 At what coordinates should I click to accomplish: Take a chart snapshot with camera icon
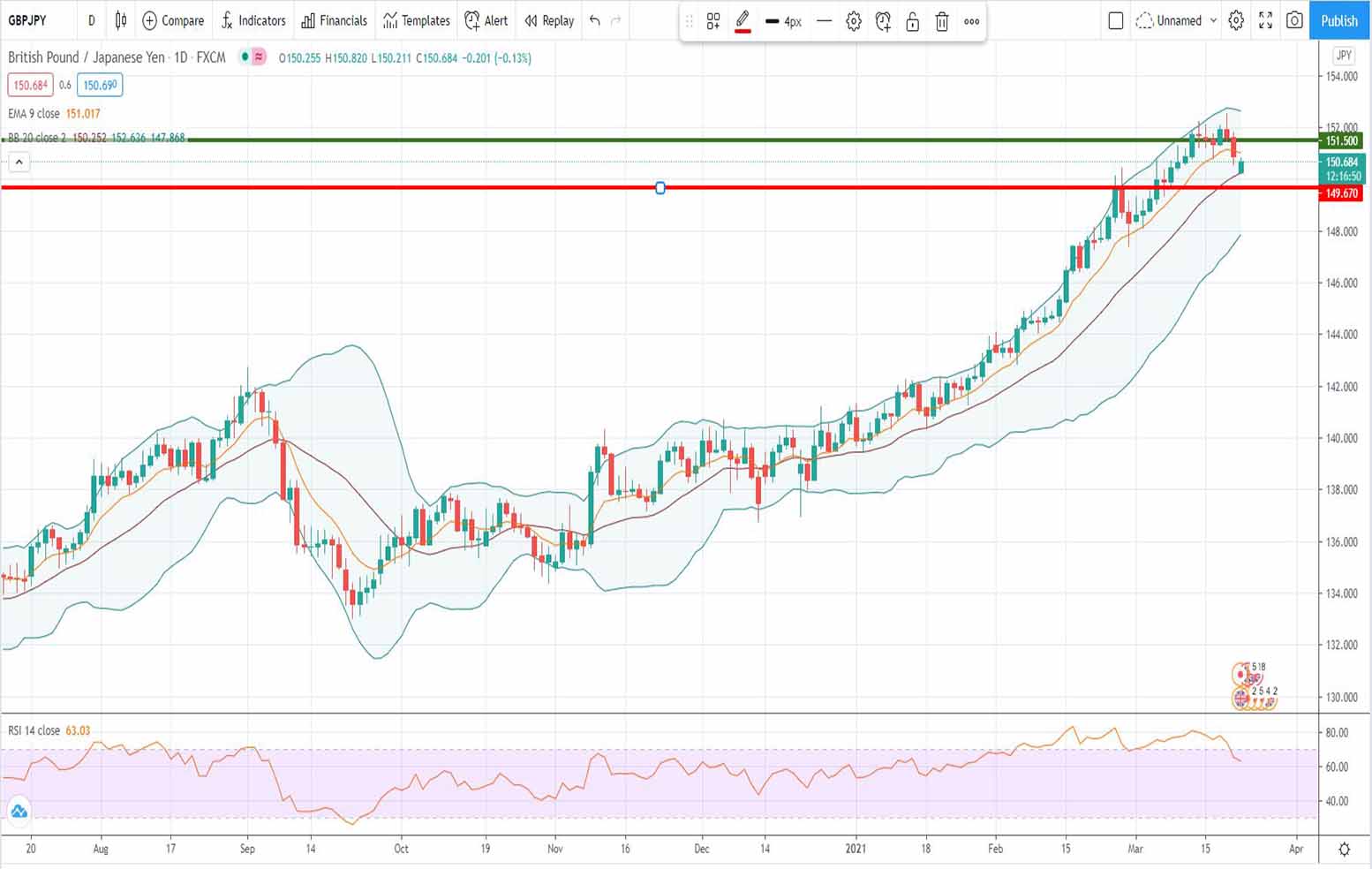(1294, 20)
